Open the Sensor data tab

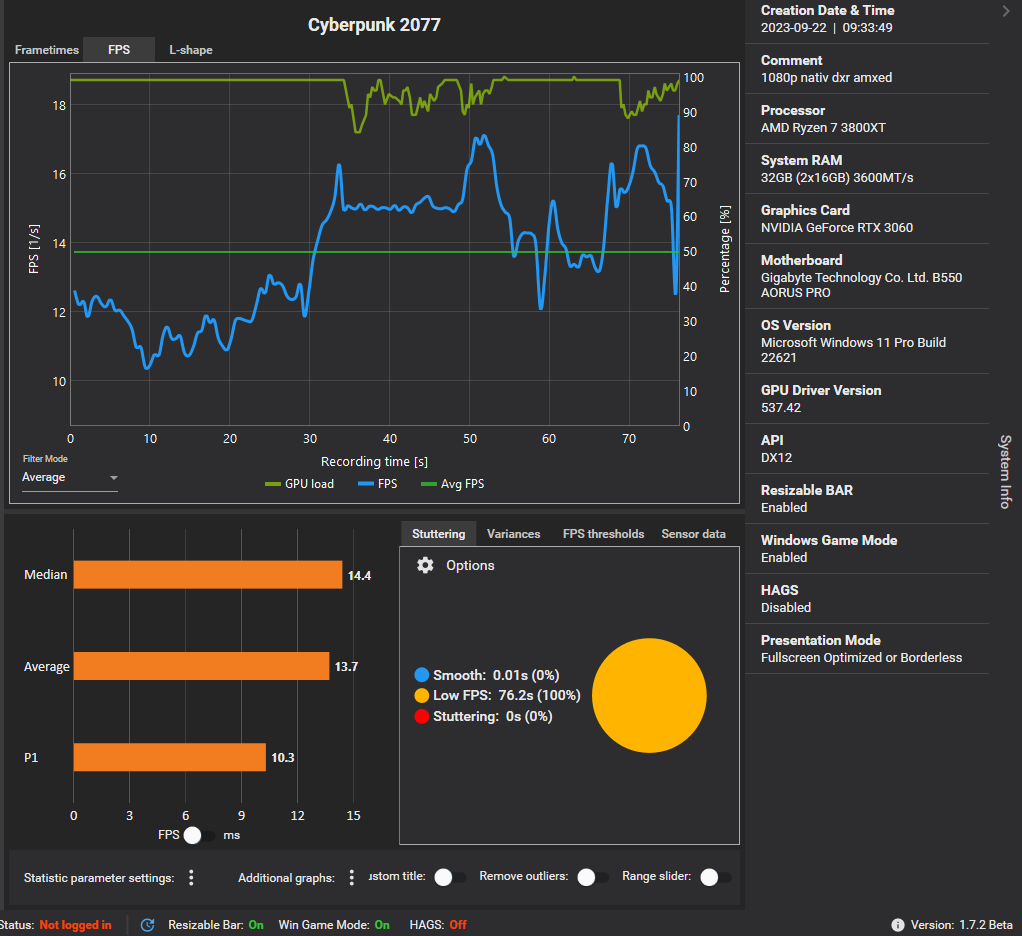[x=694, y=534]
